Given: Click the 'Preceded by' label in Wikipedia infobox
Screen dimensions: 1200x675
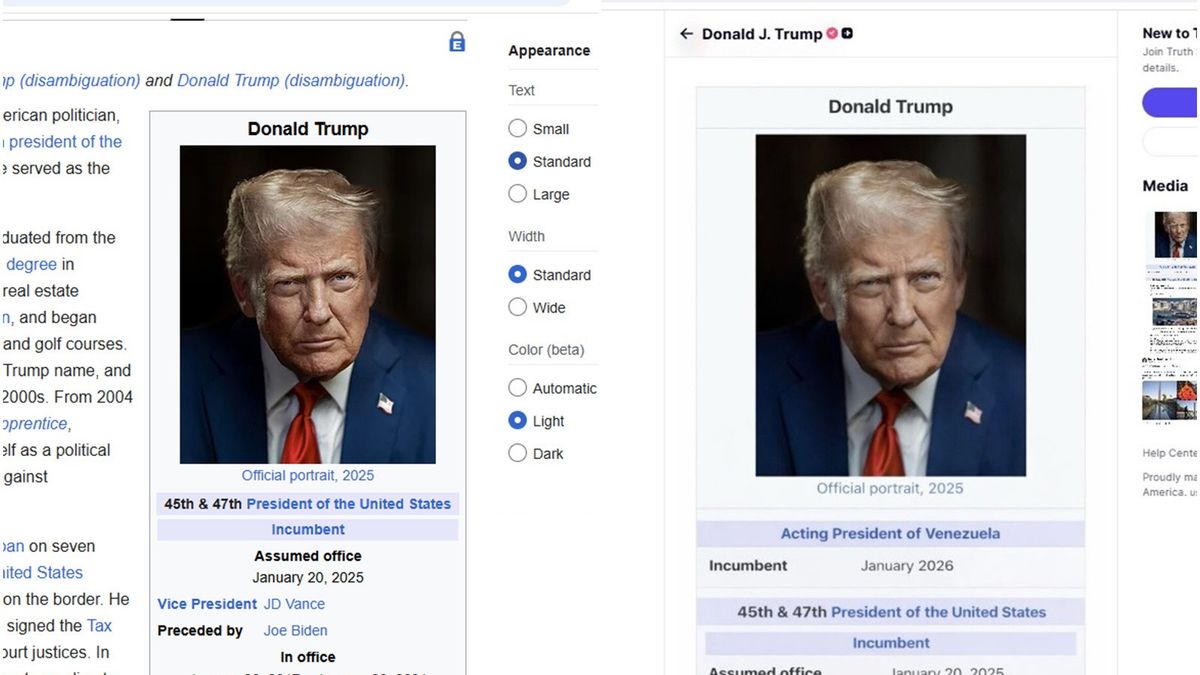Looking at the screenshot, I should (x=200, y=631).
